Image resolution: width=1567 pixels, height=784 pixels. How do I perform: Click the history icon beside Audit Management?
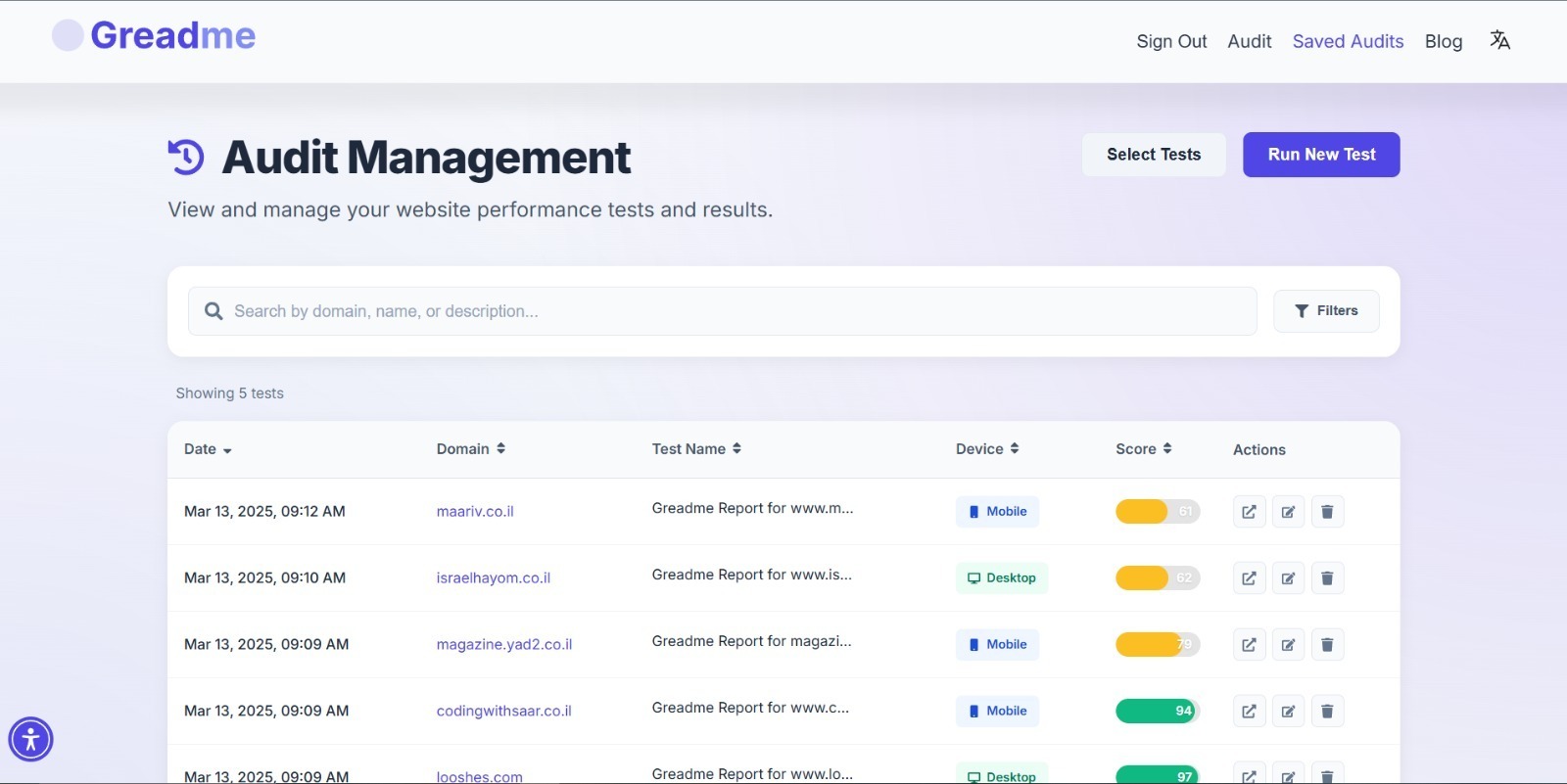point(186,157)
